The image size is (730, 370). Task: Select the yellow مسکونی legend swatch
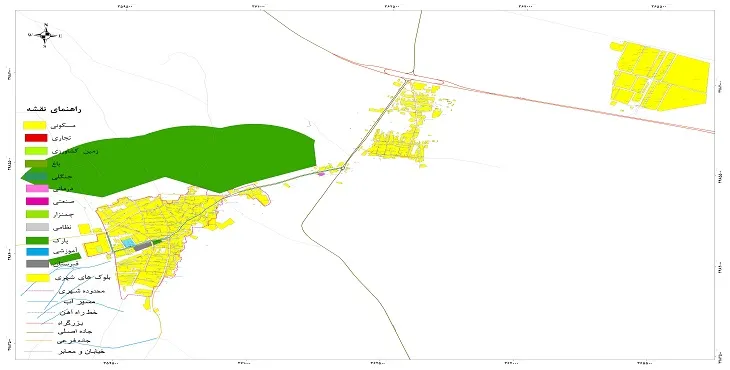[x=35, y=125]
